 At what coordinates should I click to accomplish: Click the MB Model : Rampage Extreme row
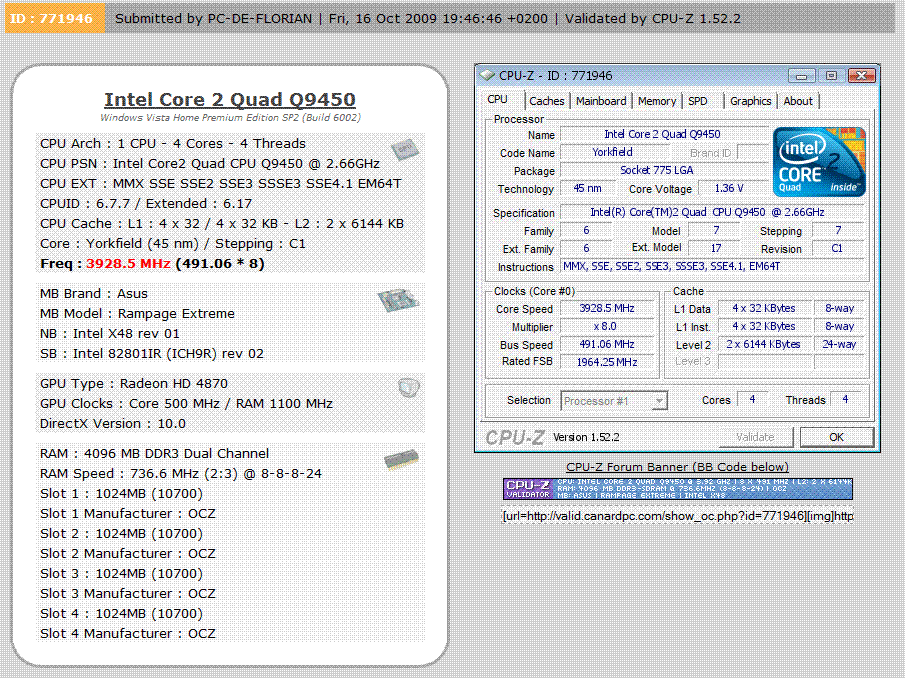coord(137,314)
